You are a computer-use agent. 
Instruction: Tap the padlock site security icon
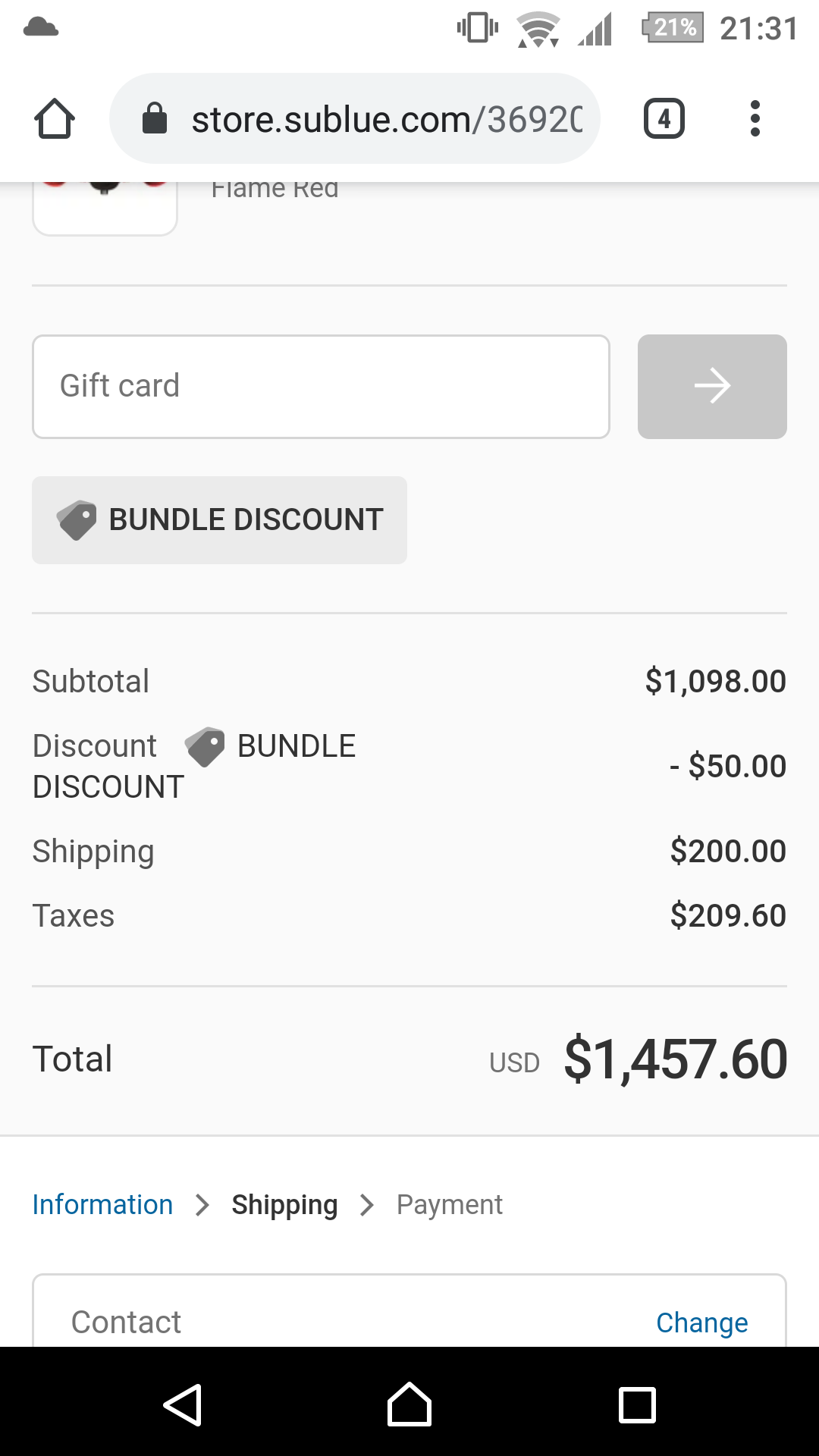pos(155,118)
